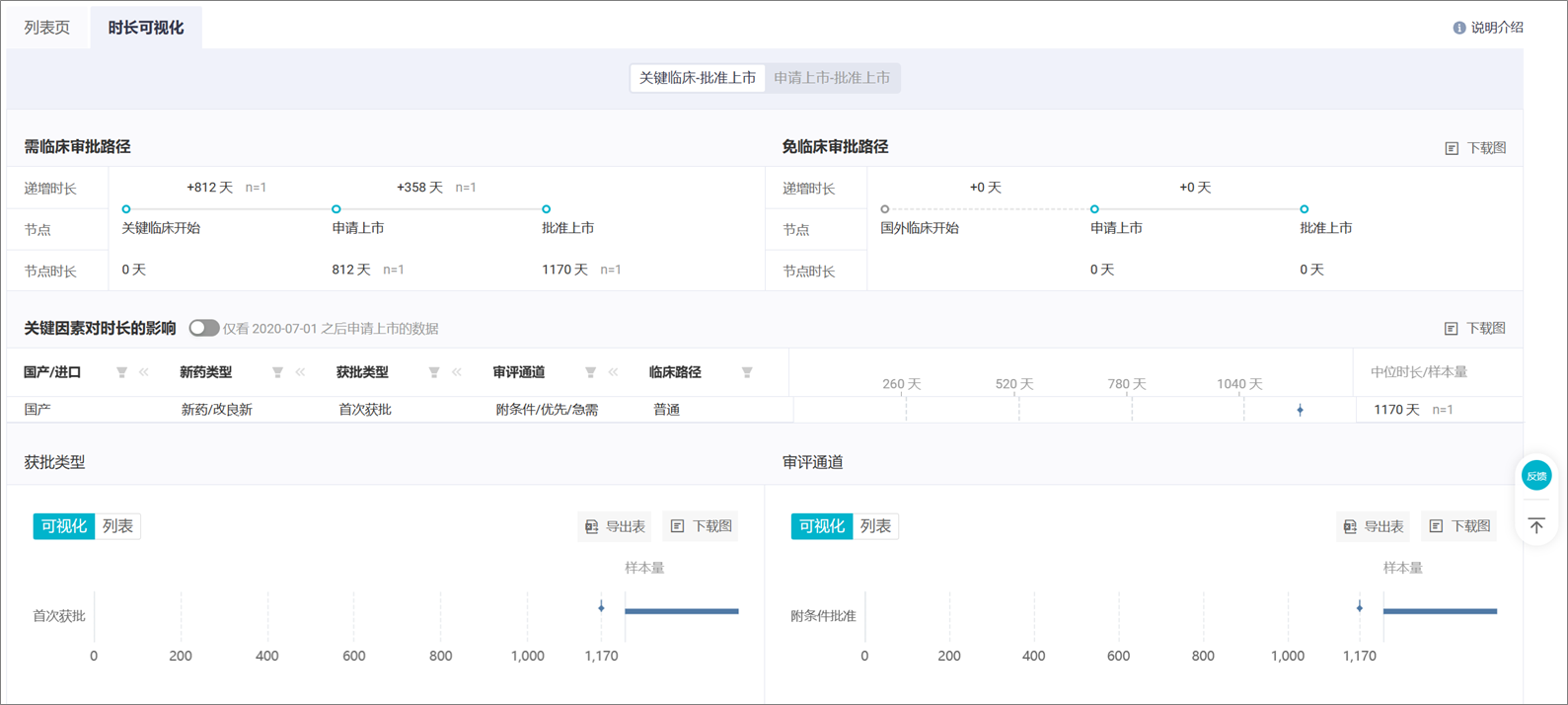Viewport: 1568px width, 705px height.
Task: Collapse 获批类型 column with double-arrow
Action: [457, 372]
